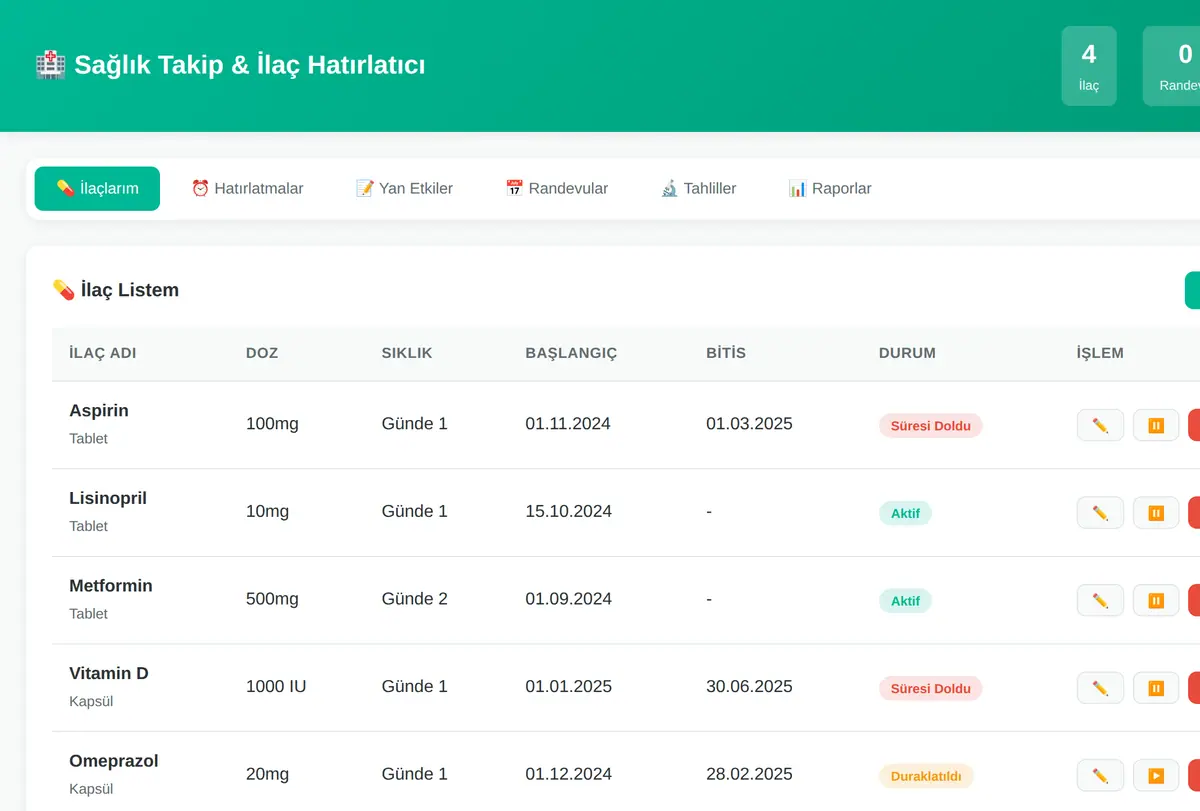Edit the Lisinopril row using pencil icon
The width and height of the screenshot is (1200, 811).
(x=1100, y=513)
